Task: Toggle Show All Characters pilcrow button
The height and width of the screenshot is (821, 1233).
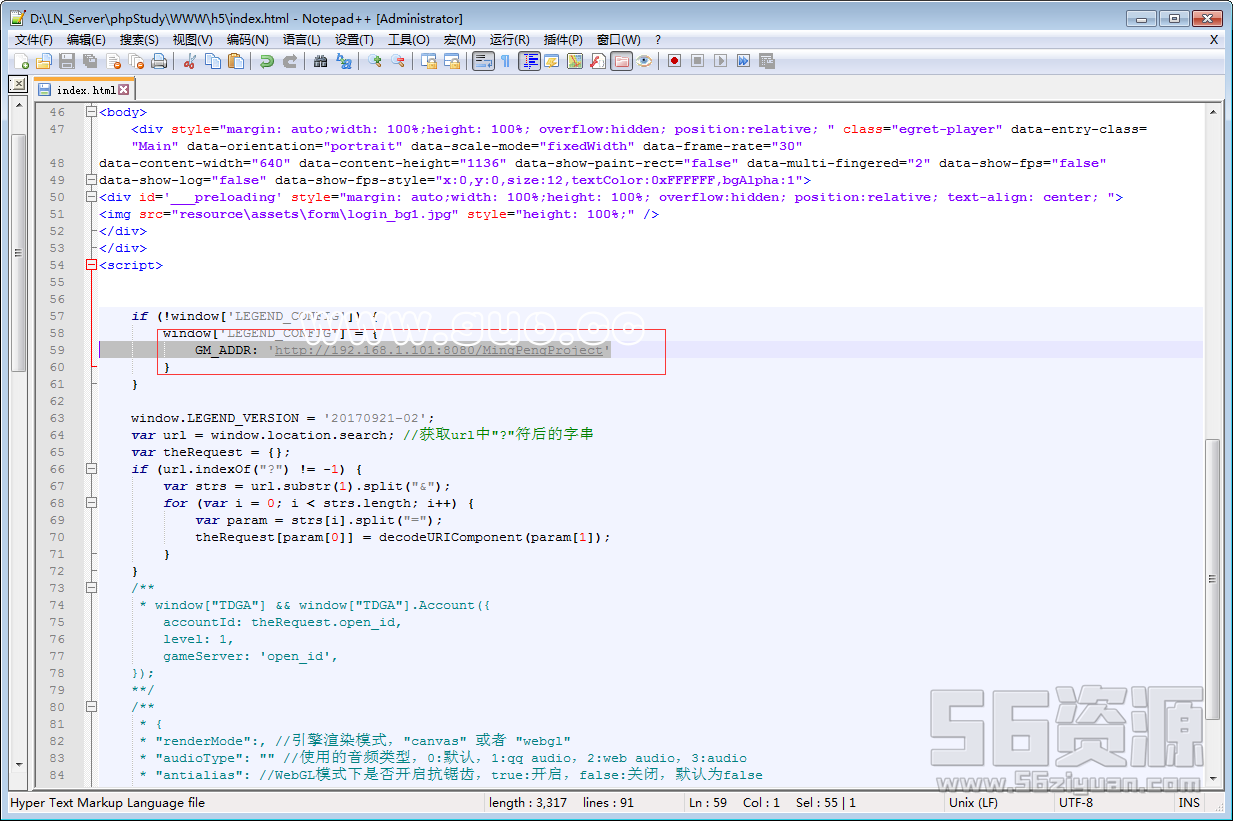Action: tap(505, 61)
